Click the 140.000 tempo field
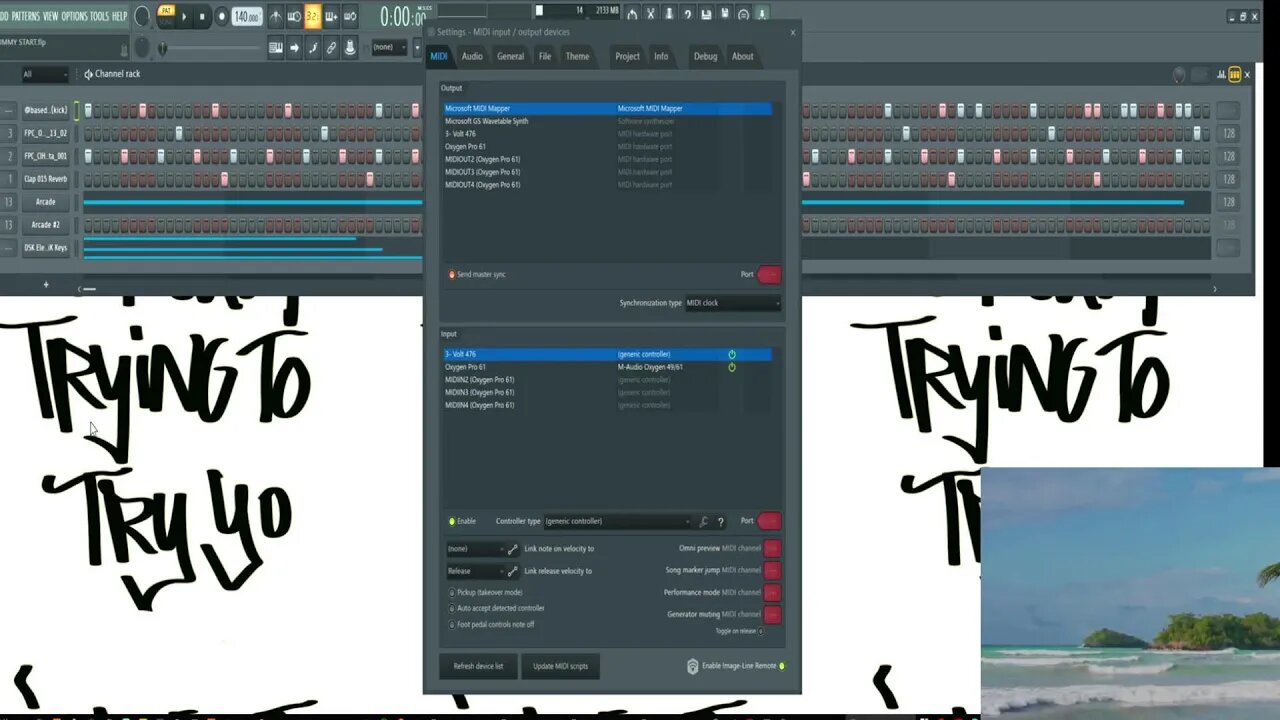1280x720 pixels. point(247,16)
